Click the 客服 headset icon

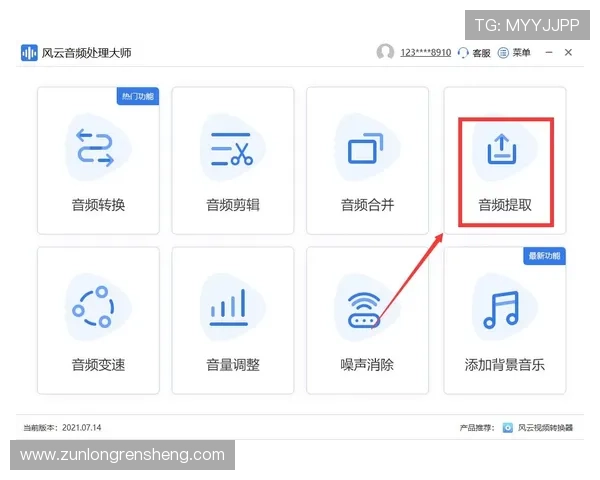coord(463,52)
